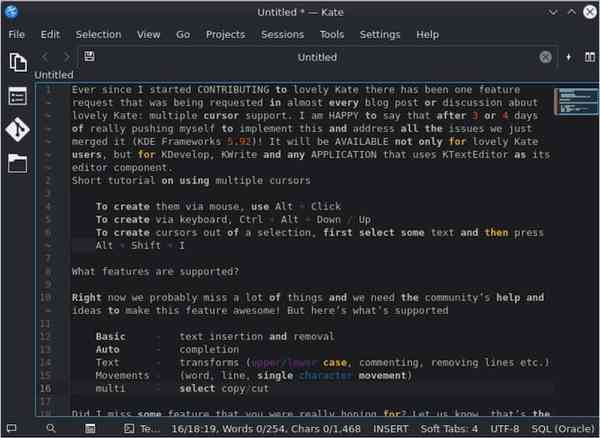Click the split view icon

click(x=590, y=57)
